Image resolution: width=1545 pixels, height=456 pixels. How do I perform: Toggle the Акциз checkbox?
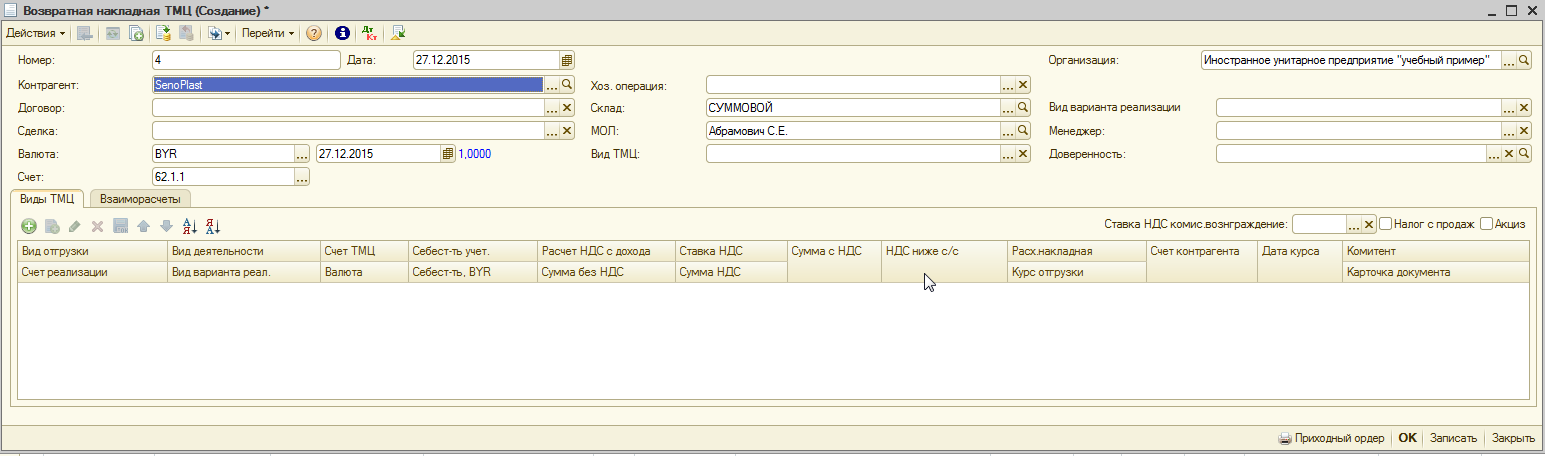(1486, 223)
